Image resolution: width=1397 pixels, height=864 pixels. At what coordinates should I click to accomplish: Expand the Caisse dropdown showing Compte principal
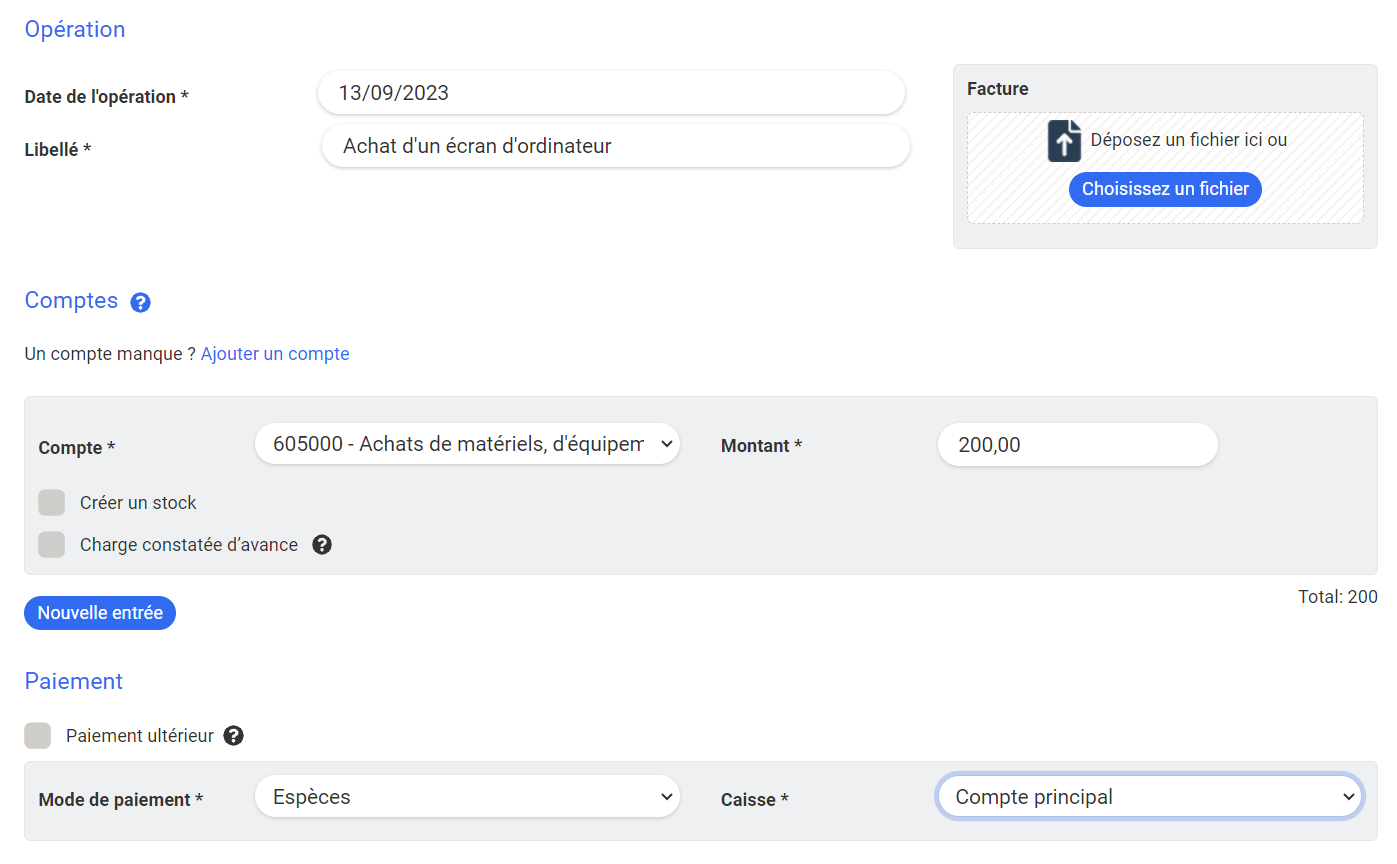click(x=1150, y=797)
